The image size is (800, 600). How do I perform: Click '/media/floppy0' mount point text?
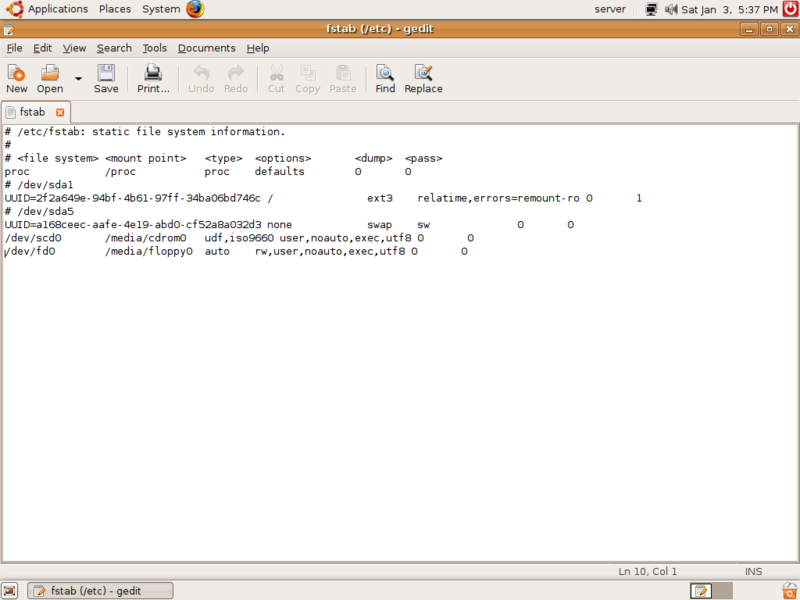pyautogui.click(x=148, y=251)
